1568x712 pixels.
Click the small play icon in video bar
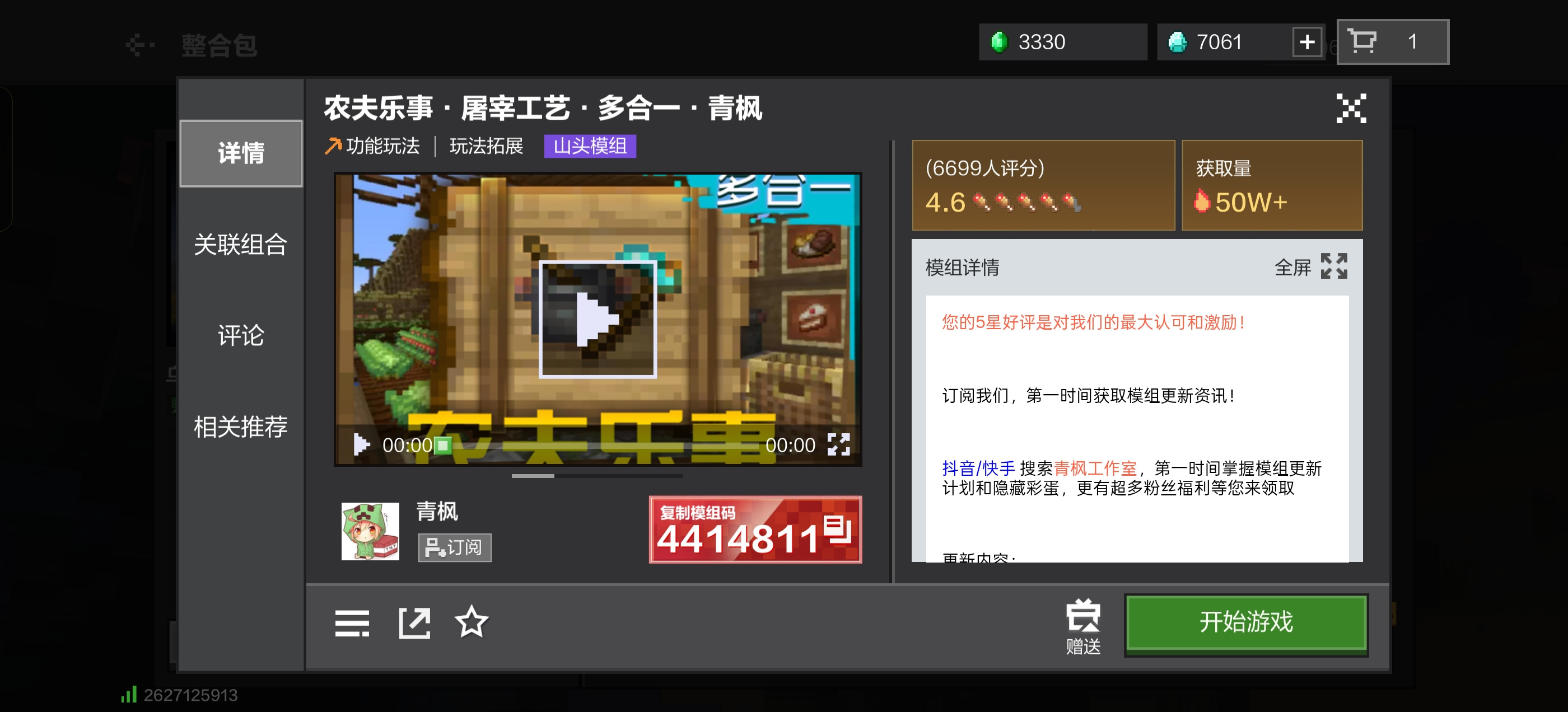click(x=361, y=445)
